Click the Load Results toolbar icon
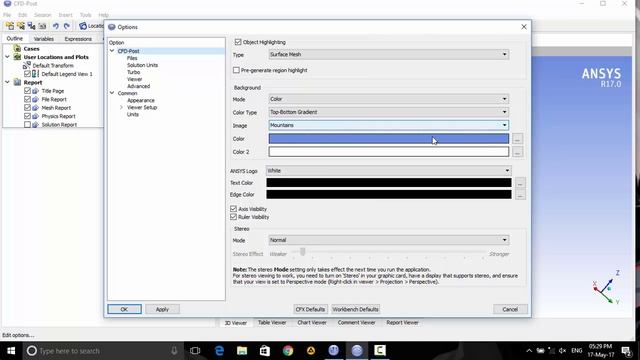Viewport: 640px width, 360px height. (10, 26)
